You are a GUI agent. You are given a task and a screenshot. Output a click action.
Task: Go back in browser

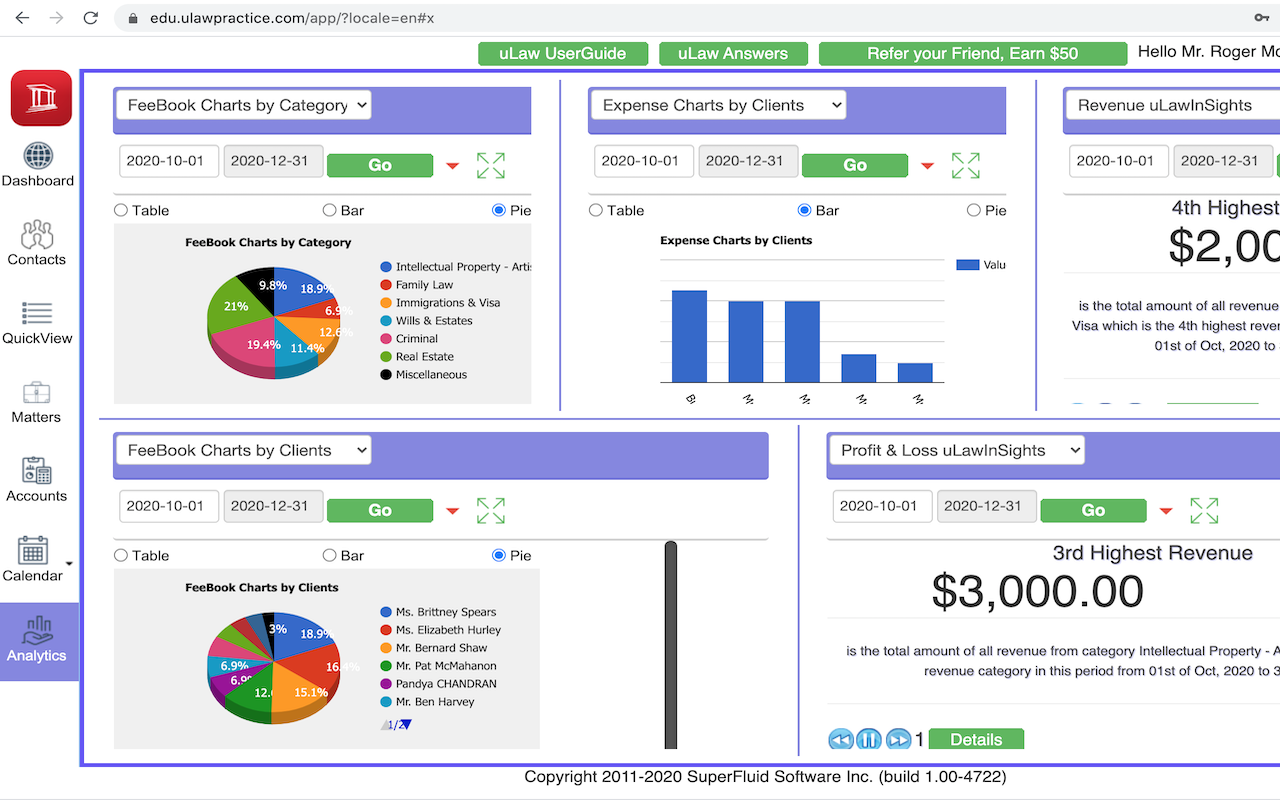click(x=23, y=18)
